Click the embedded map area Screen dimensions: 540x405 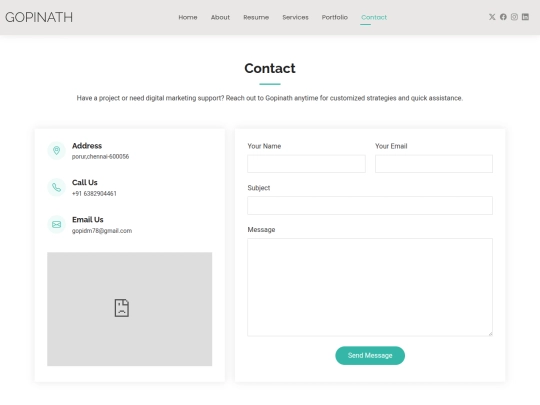pos(129,309)
